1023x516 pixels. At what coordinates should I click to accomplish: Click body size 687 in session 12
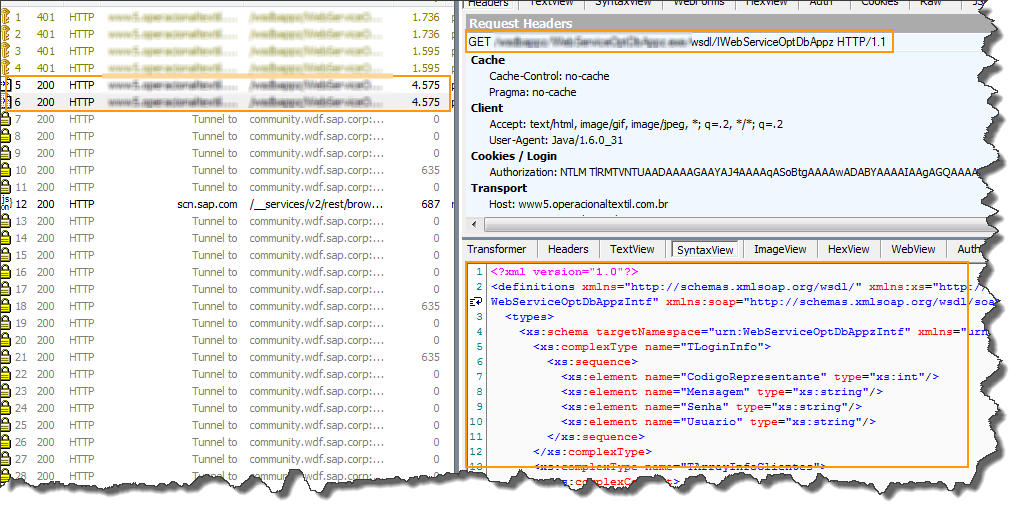tap(431, 204)
